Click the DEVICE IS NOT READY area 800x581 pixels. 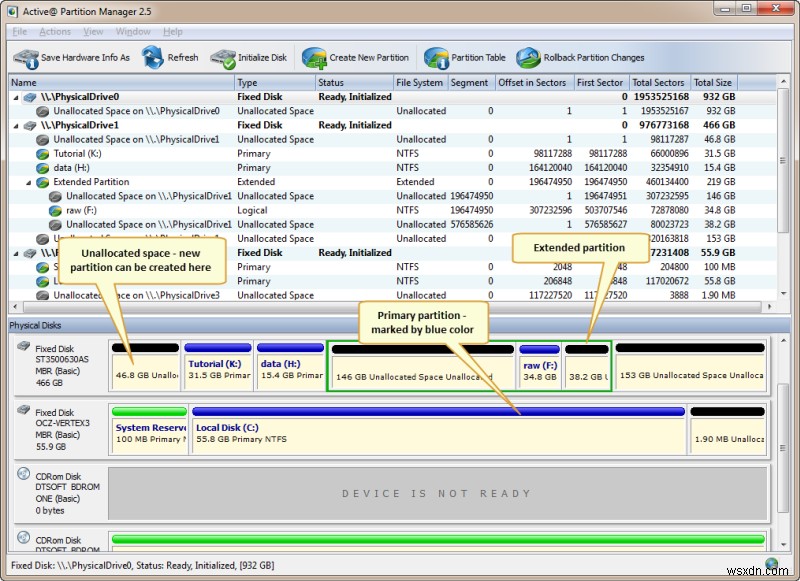[437, 494]
